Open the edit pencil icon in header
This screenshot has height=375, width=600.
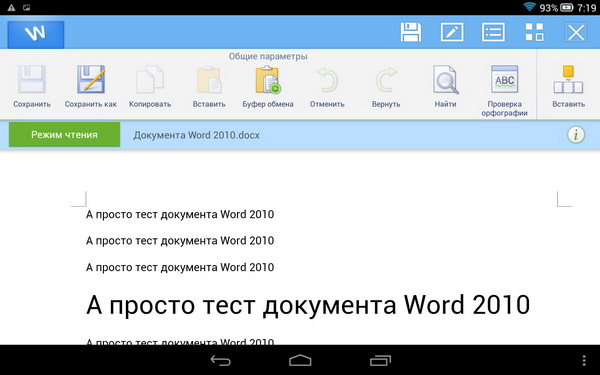tap(452, 32)
